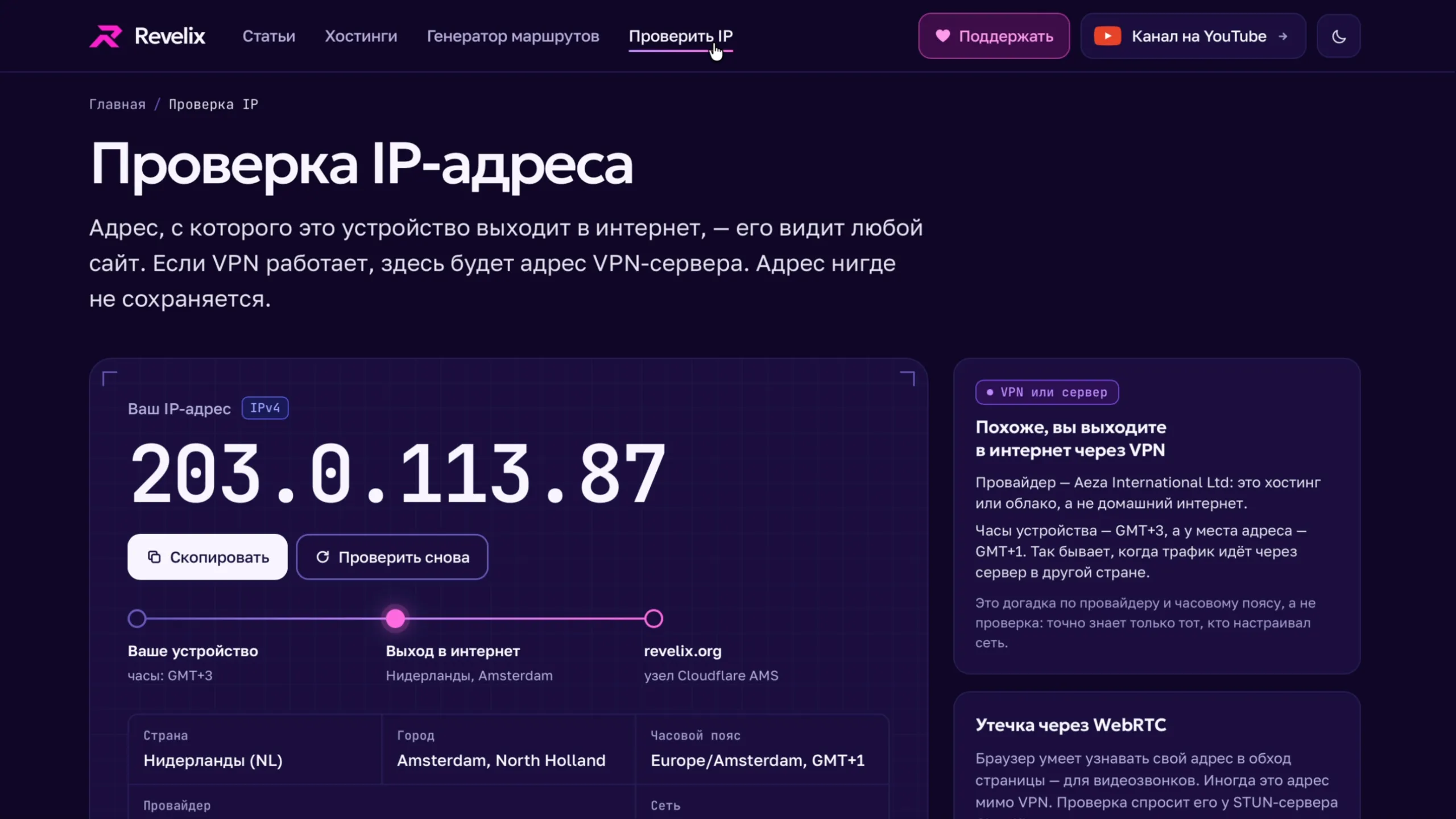Toggle dark mode moon icon
This screenshot has width=1456, height=819.
pos(1338,36)
